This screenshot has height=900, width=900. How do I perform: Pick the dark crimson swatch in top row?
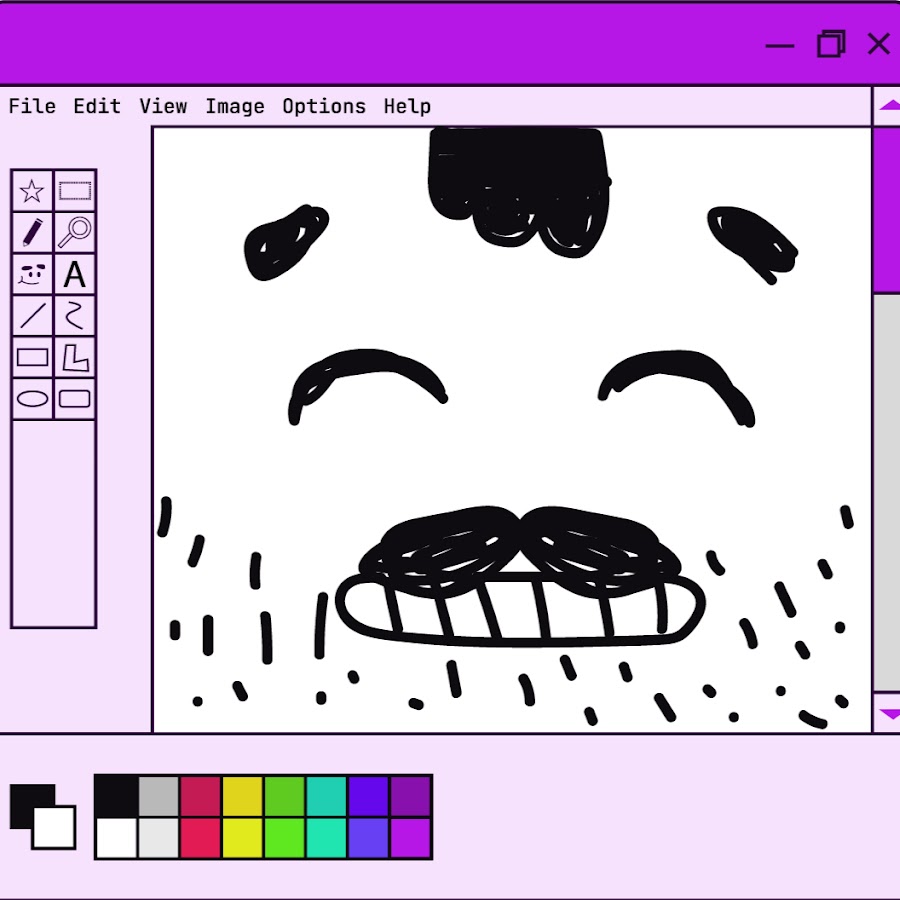tap(200, 796)
